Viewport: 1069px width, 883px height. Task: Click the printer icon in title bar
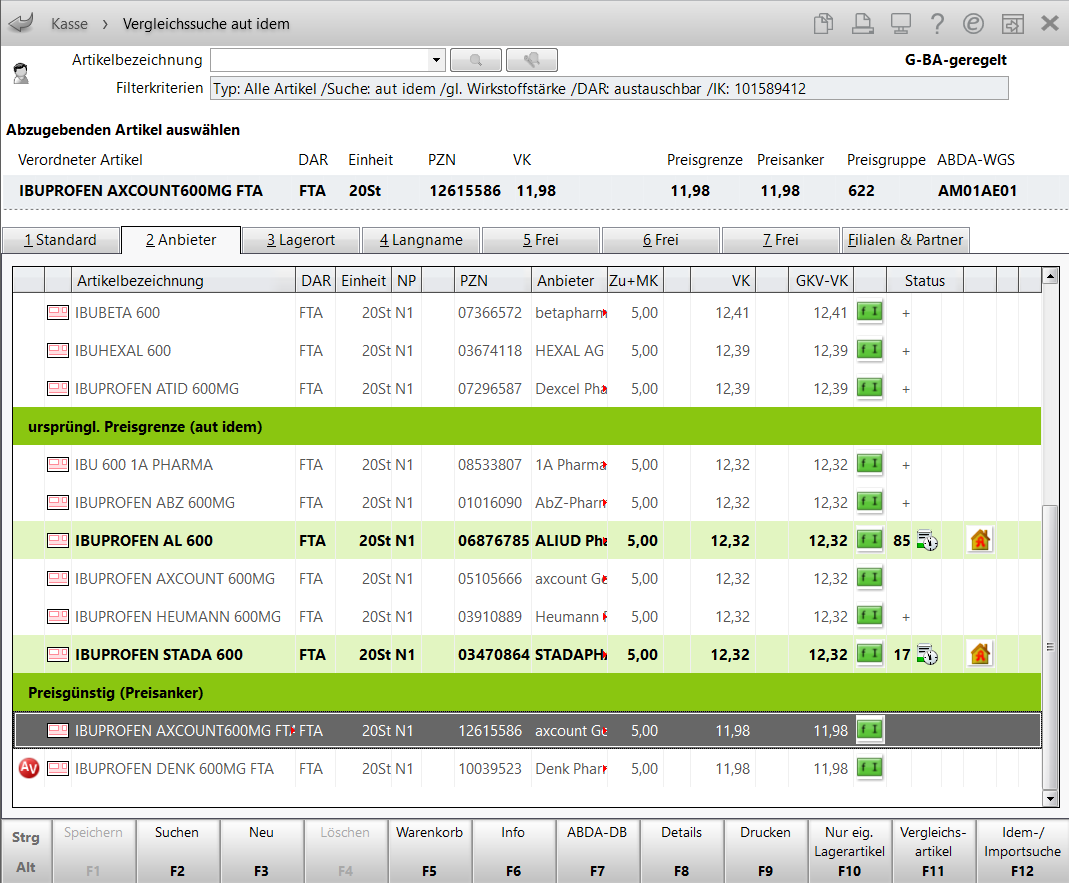click(862, 23)
